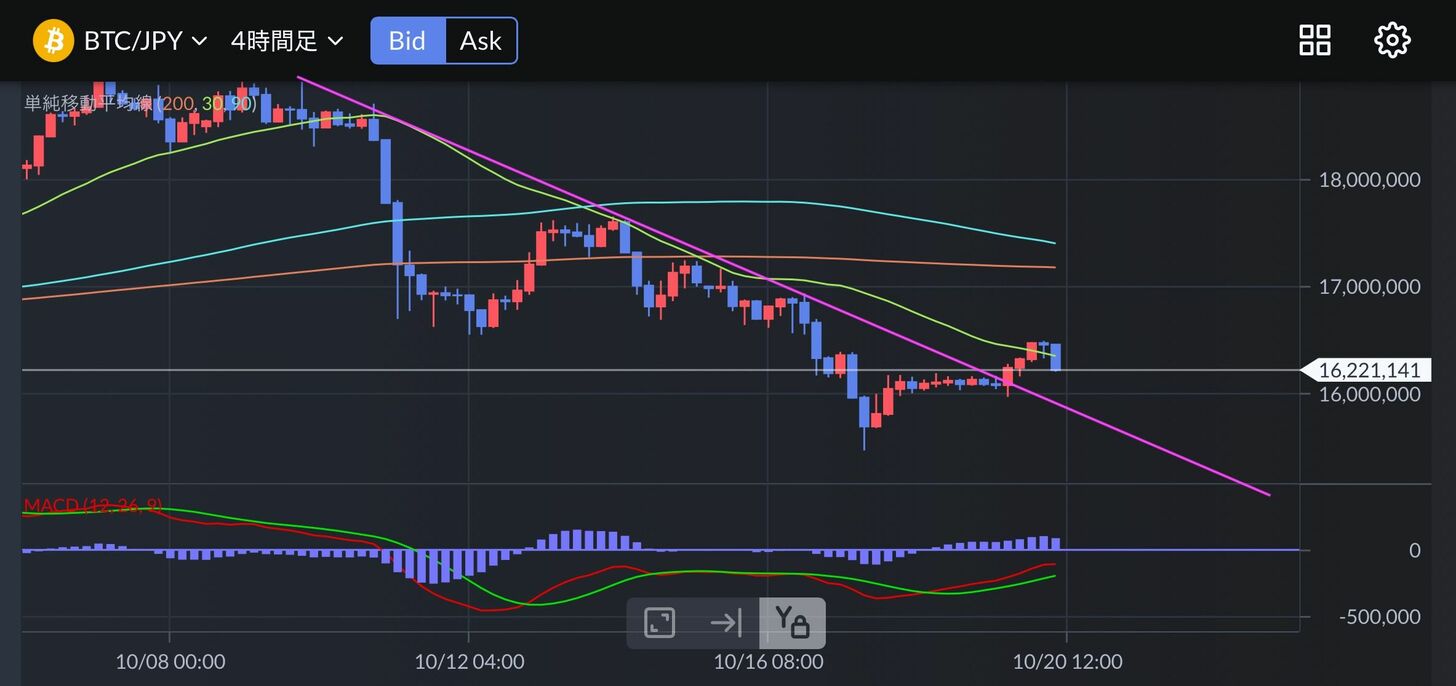1456x686 pixels.
Task: Select the 単純移動平均線 indicator label
Action: [88, 103]
